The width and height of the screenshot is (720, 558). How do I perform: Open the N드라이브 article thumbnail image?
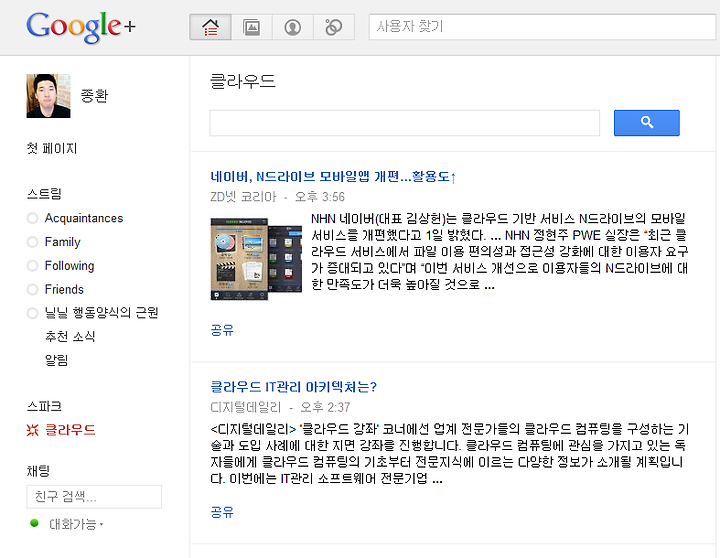256,259
